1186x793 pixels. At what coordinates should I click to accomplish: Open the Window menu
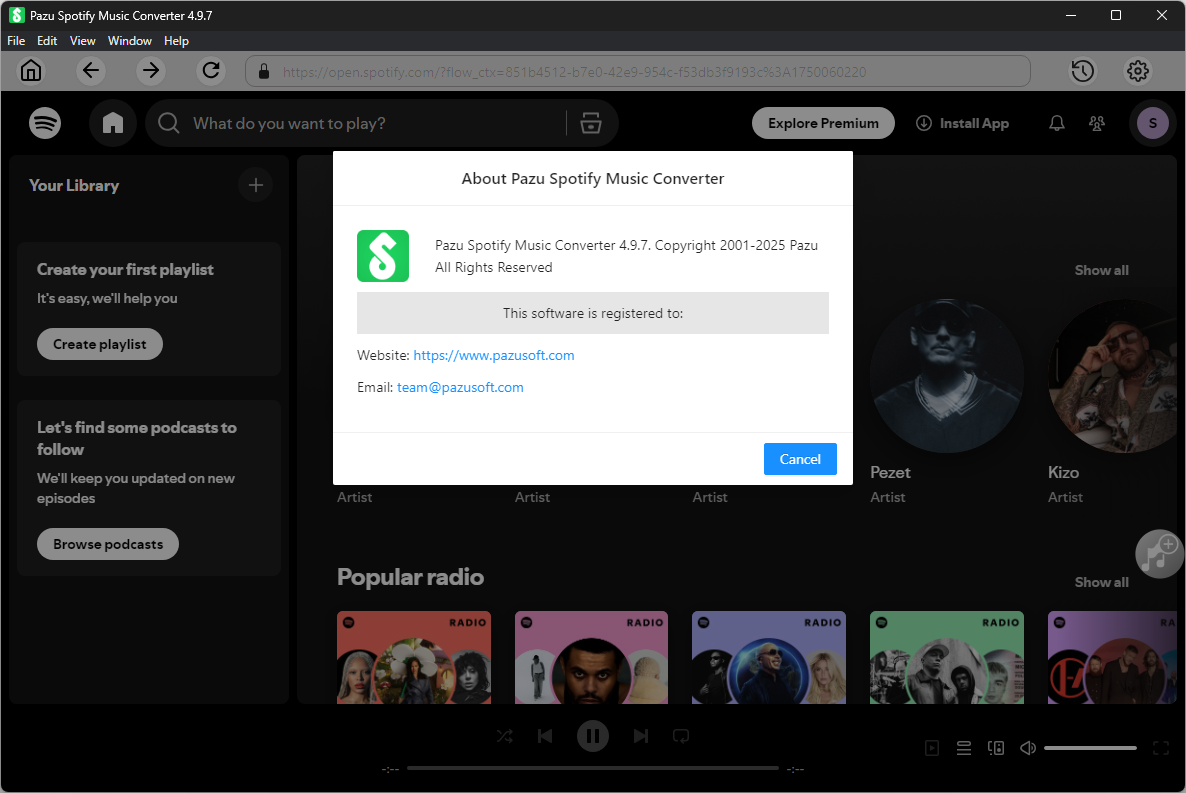pos(129,41)
